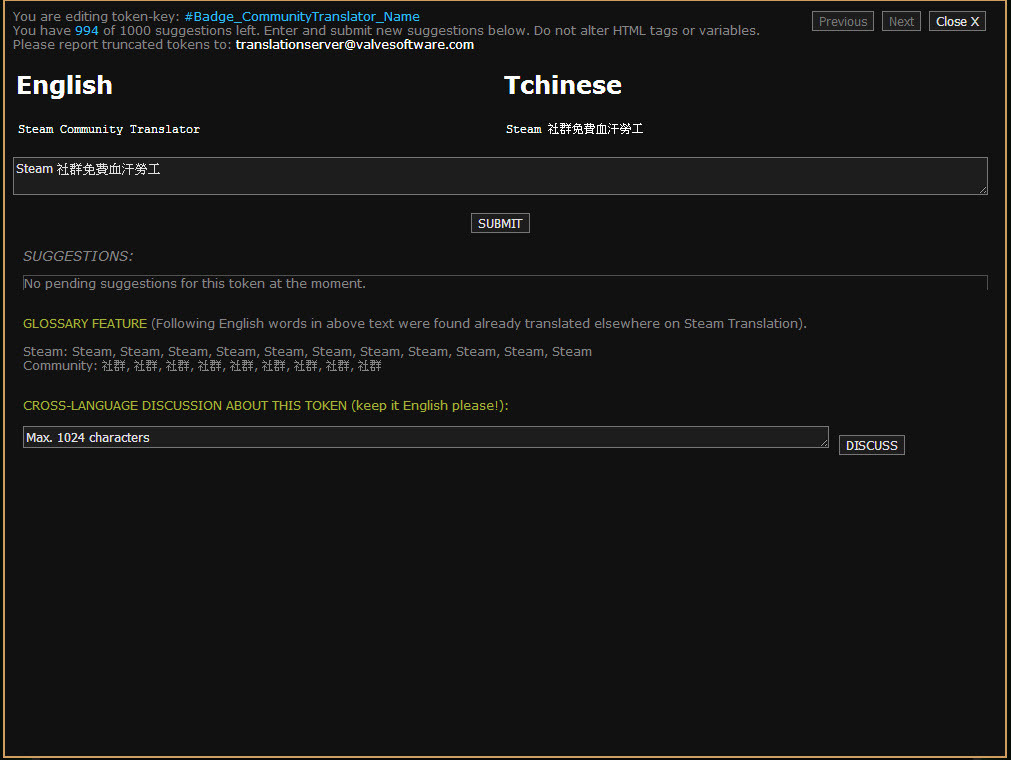Viewport: 1011px width, 760px height.
Task: Post comment with the DISCUSS button
Action: pyautogui.click(x=871, y=445)
